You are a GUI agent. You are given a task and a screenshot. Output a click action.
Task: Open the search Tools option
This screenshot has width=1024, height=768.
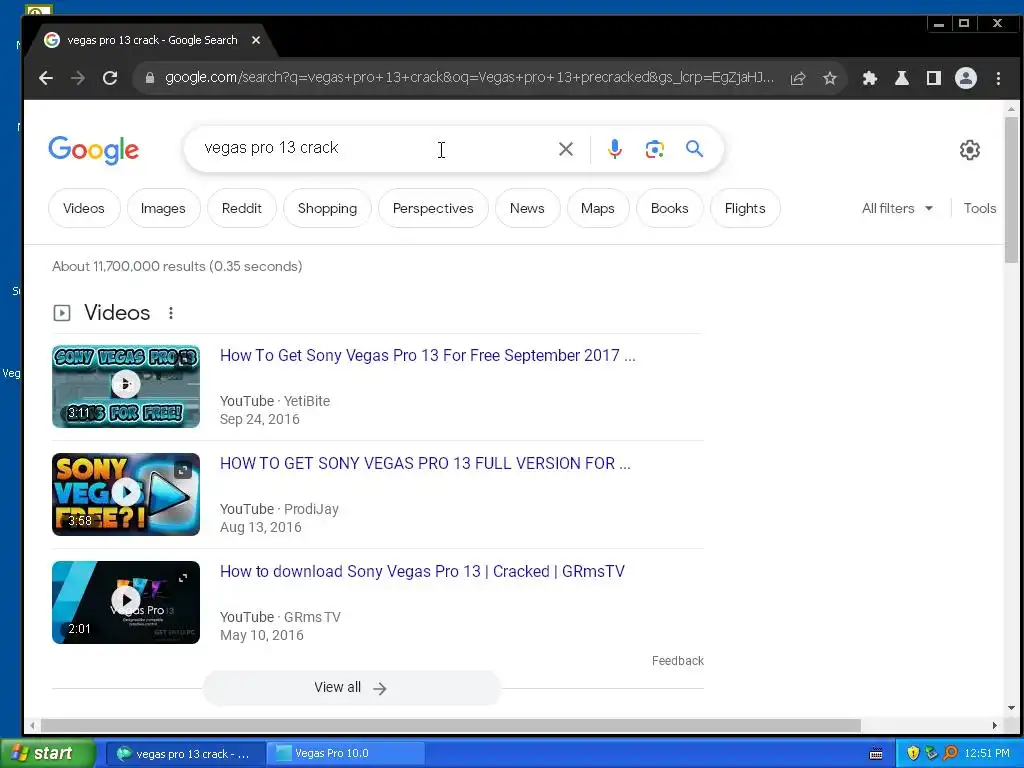[980, 208]
